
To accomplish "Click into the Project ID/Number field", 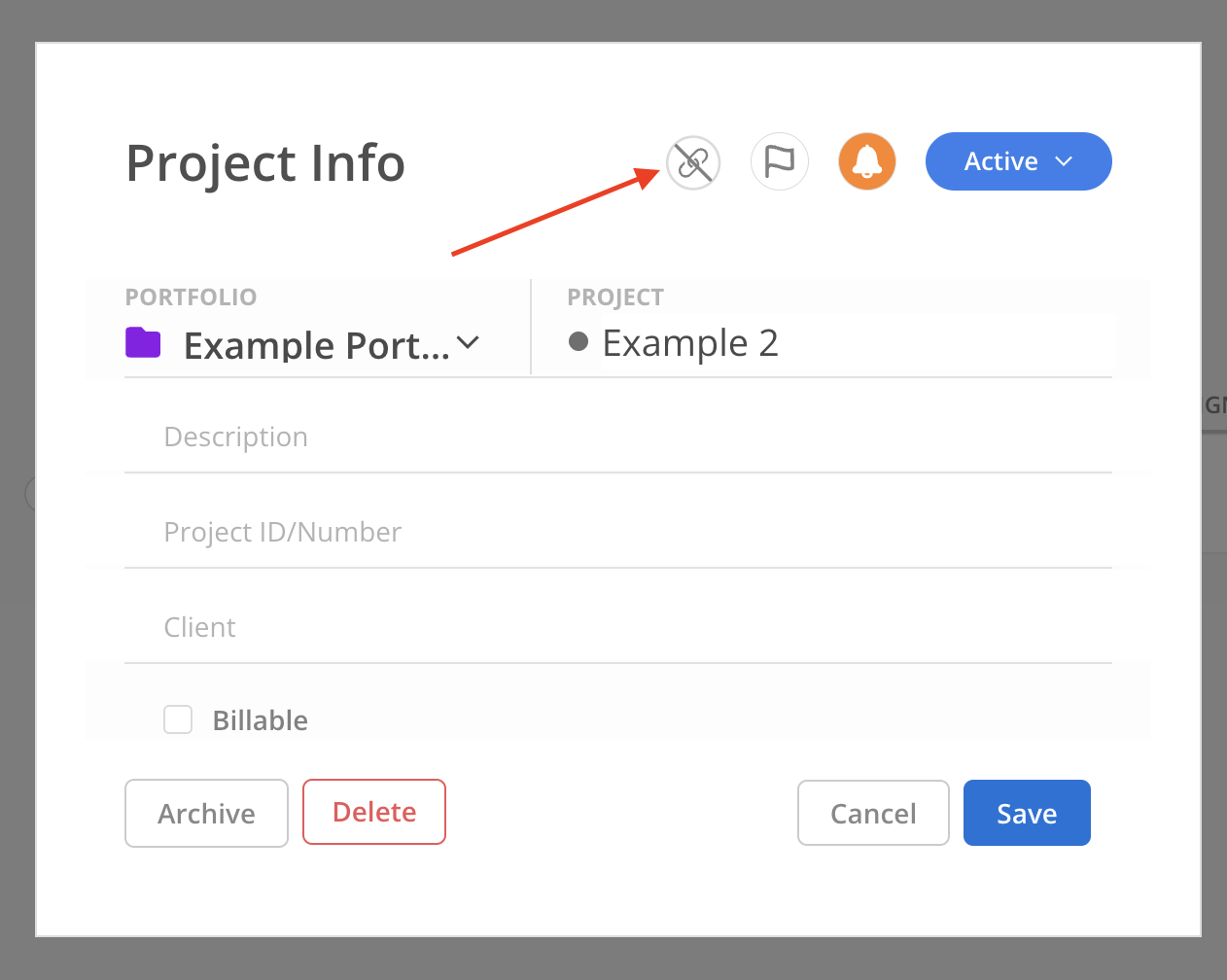I will [x=618, y=533].
